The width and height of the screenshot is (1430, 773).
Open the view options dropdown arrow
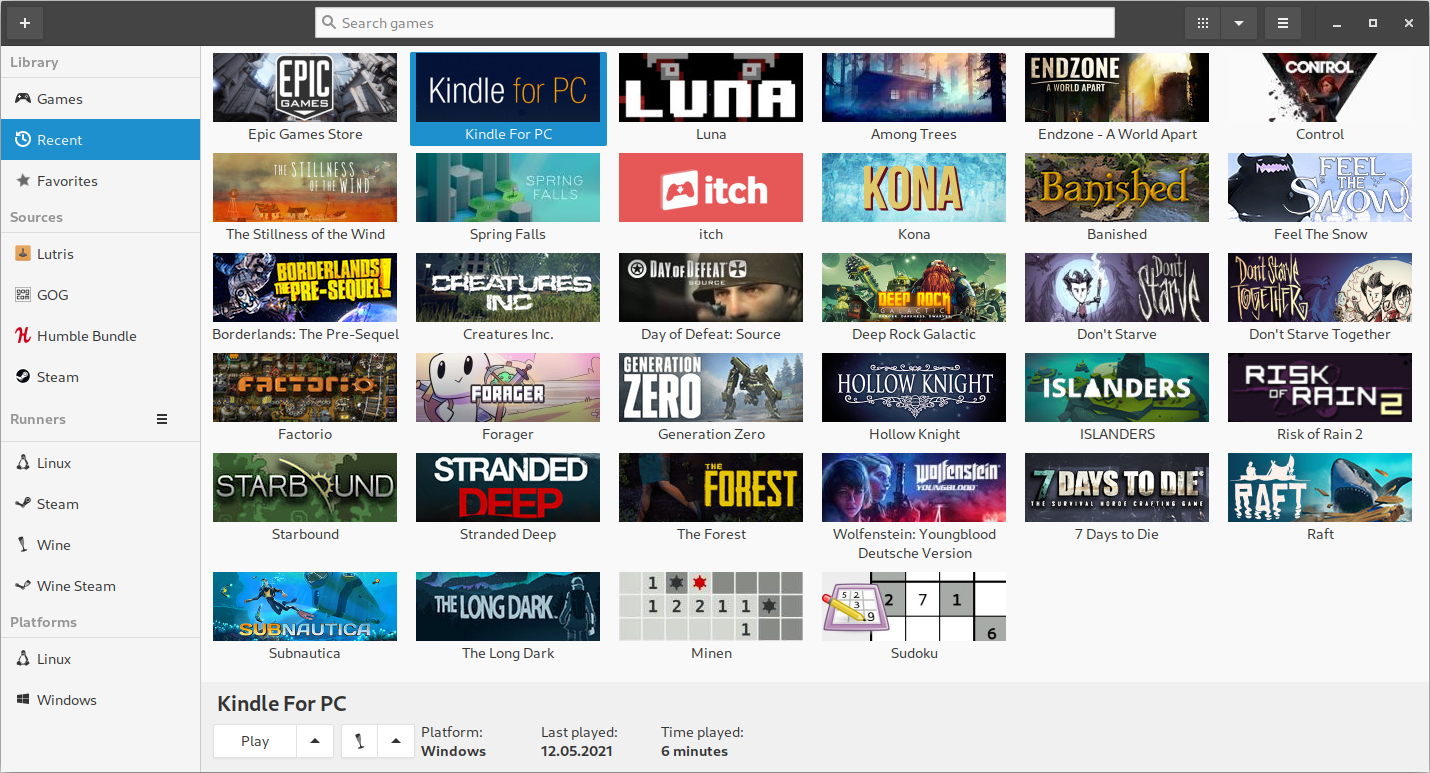pos(1239,23)
